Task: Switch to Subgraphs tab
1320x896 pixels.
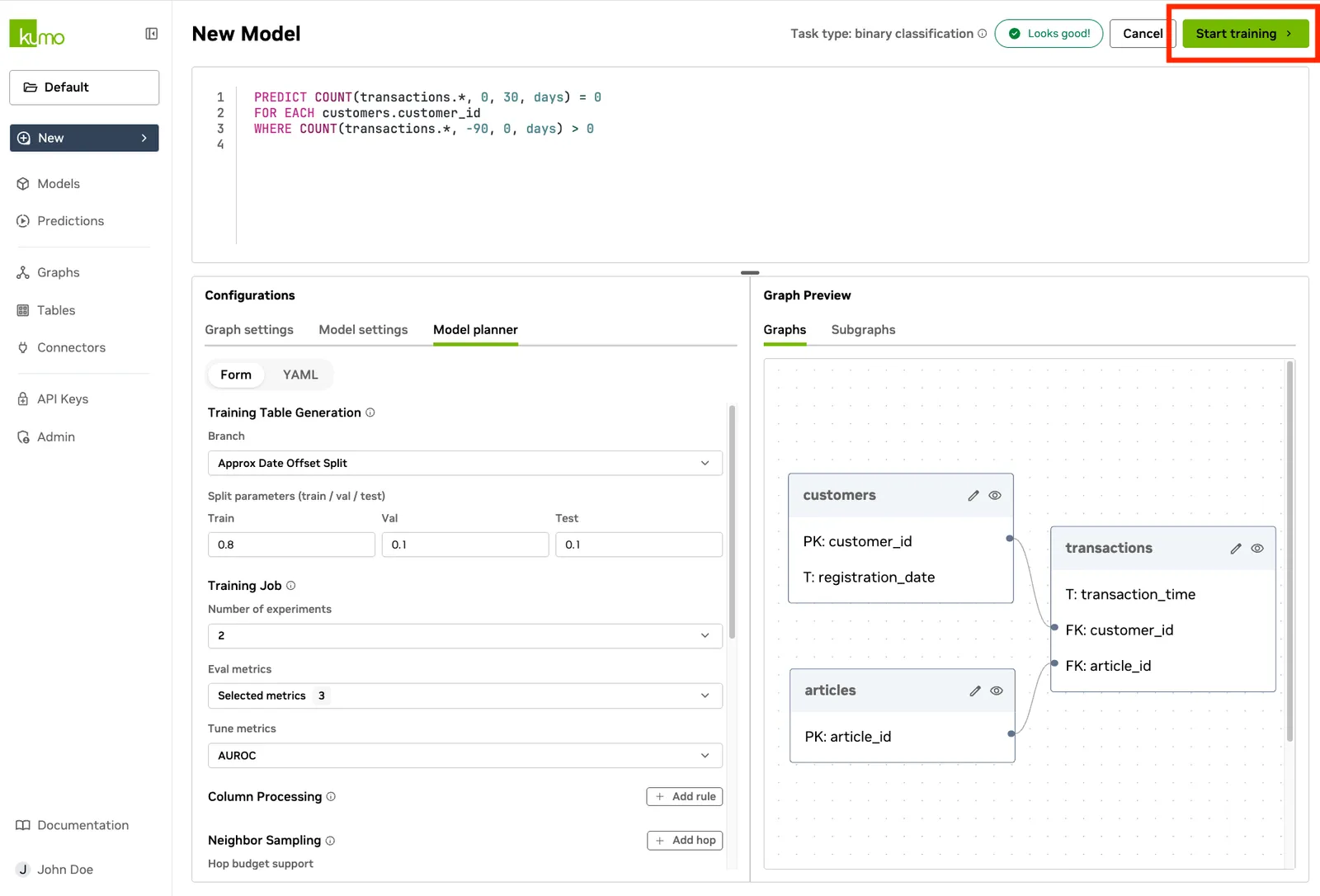Action: pyautogui.click(x=863, y=330)
